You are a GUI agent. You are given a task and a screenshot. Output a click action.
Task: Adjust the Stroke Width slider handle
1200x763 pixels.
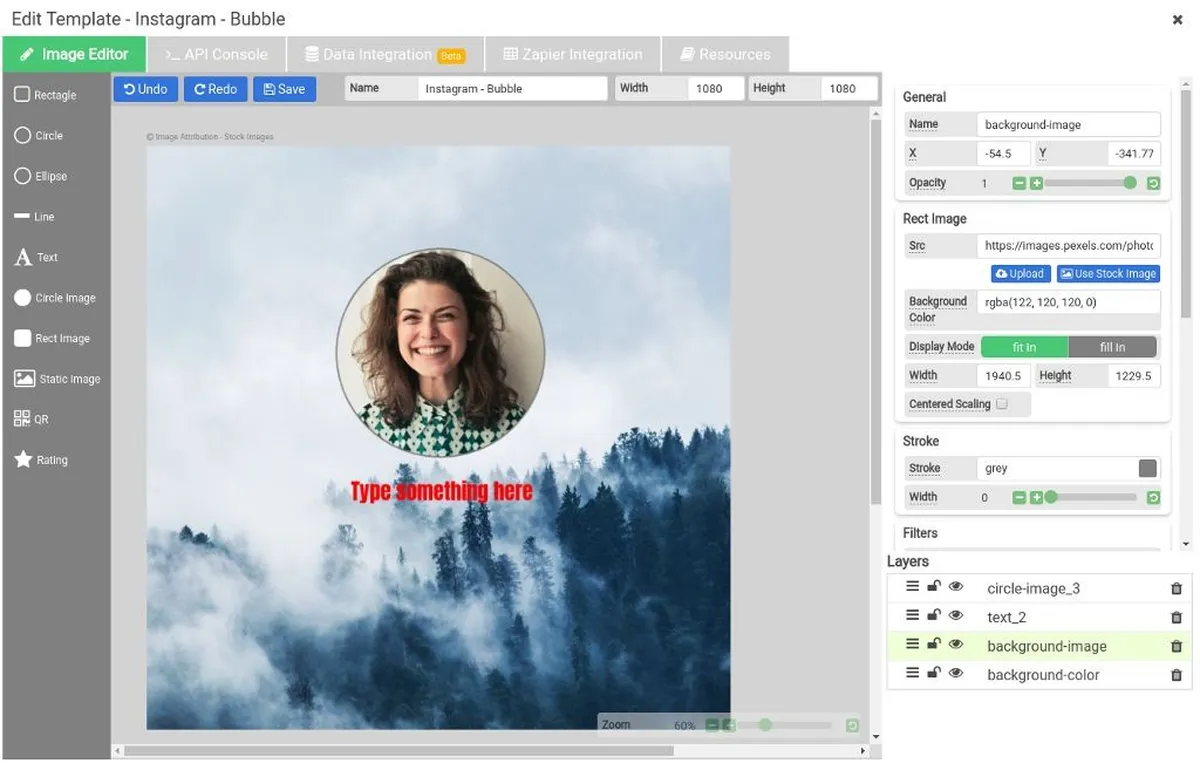pos(1051,497)
